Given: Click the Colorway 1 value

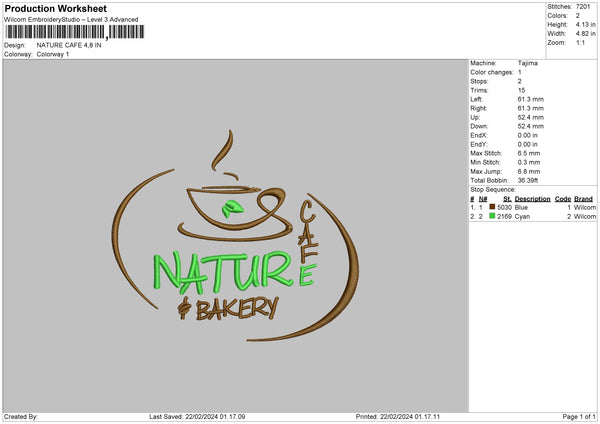Looking at the screenshot, I should pos(53,54).
